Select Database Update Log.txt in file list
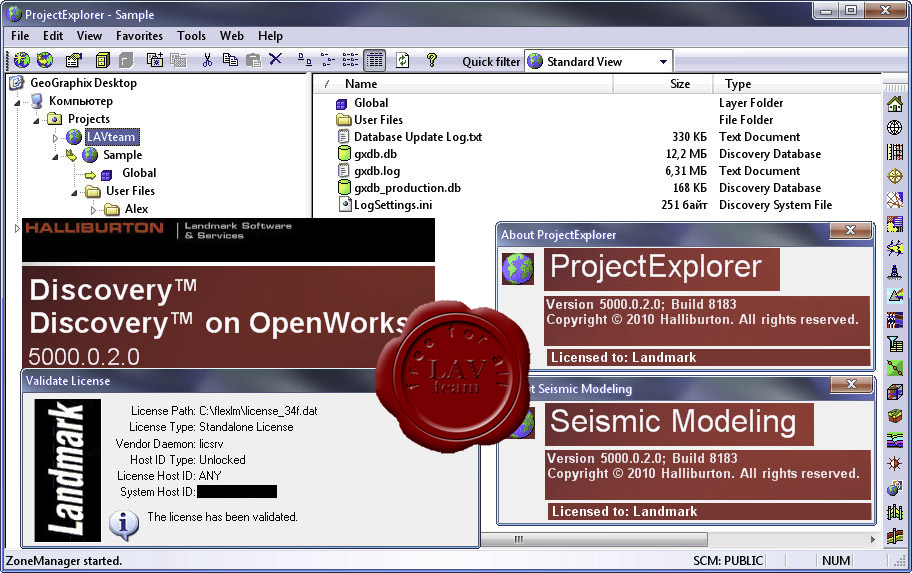This screenshot has height=573, width=912. pyautogui.click(x=418, y=137)
